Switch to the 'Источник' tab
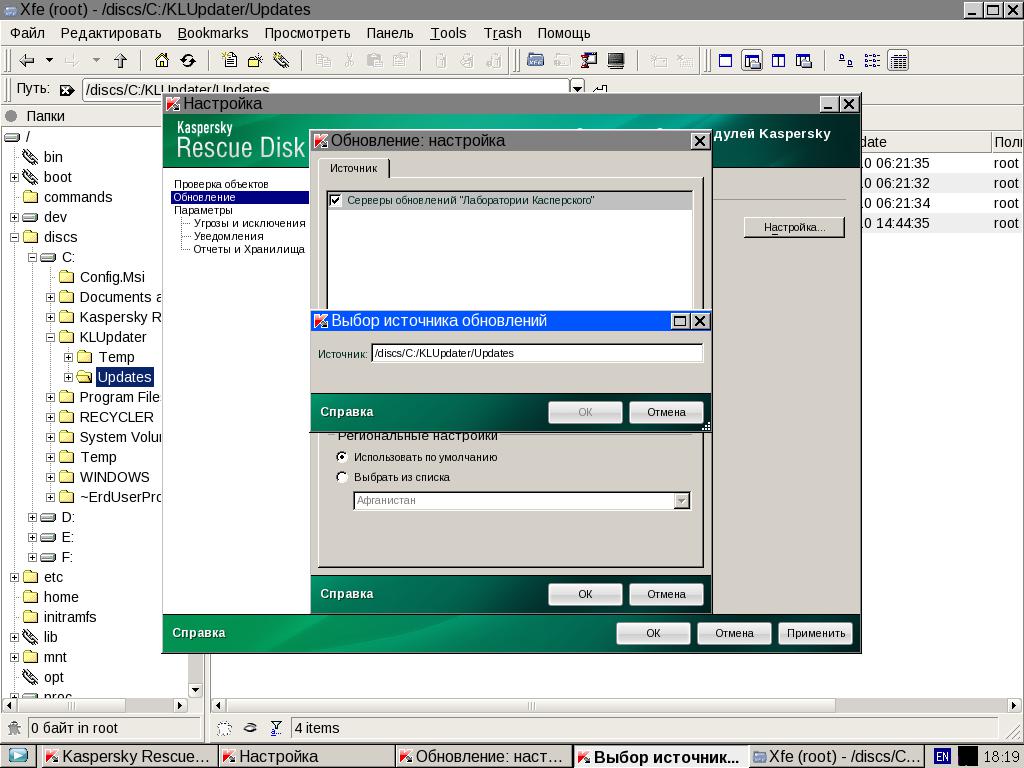Viewport: 1024px width, 768px height. click(x=353, y=168)
